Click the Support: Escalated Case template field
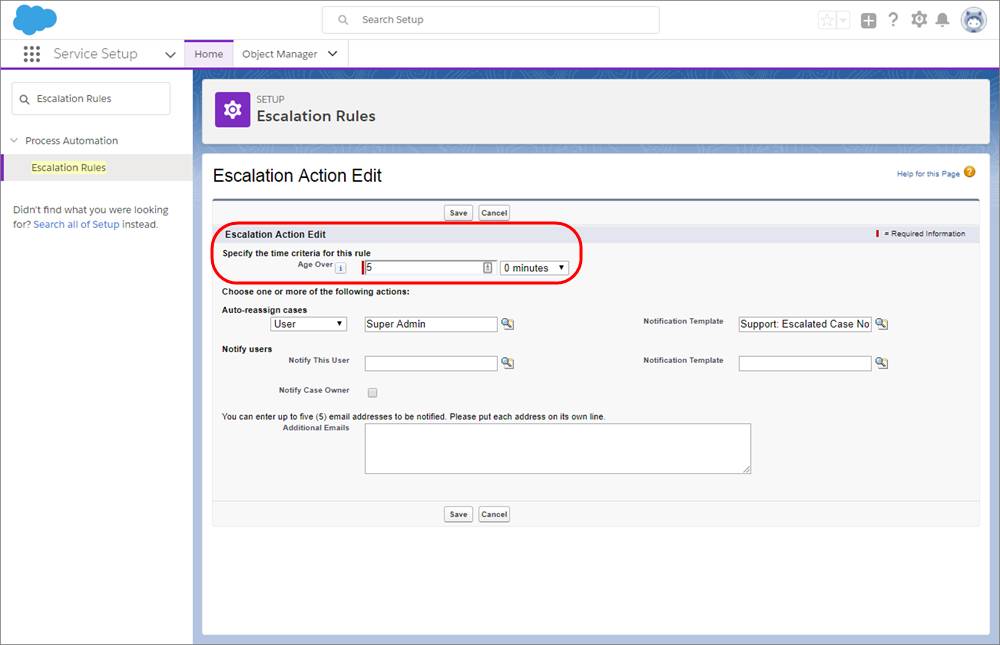The width and height of the screenshot is (1000, 645). point(805,324)
